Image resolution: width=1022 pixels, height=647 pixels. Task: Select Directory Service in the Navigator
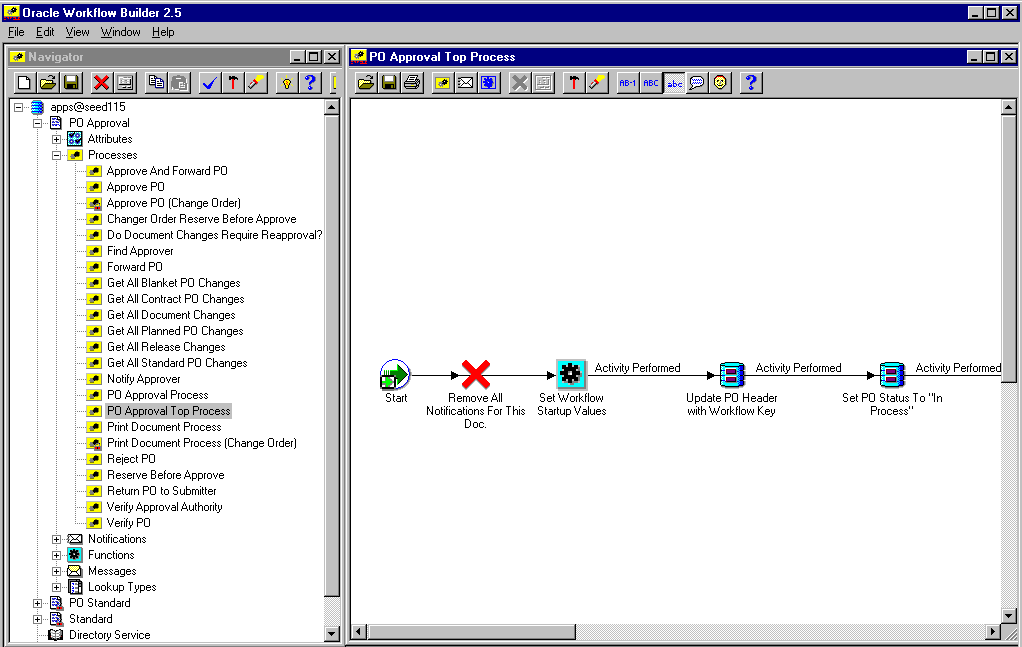pos(110,635)
